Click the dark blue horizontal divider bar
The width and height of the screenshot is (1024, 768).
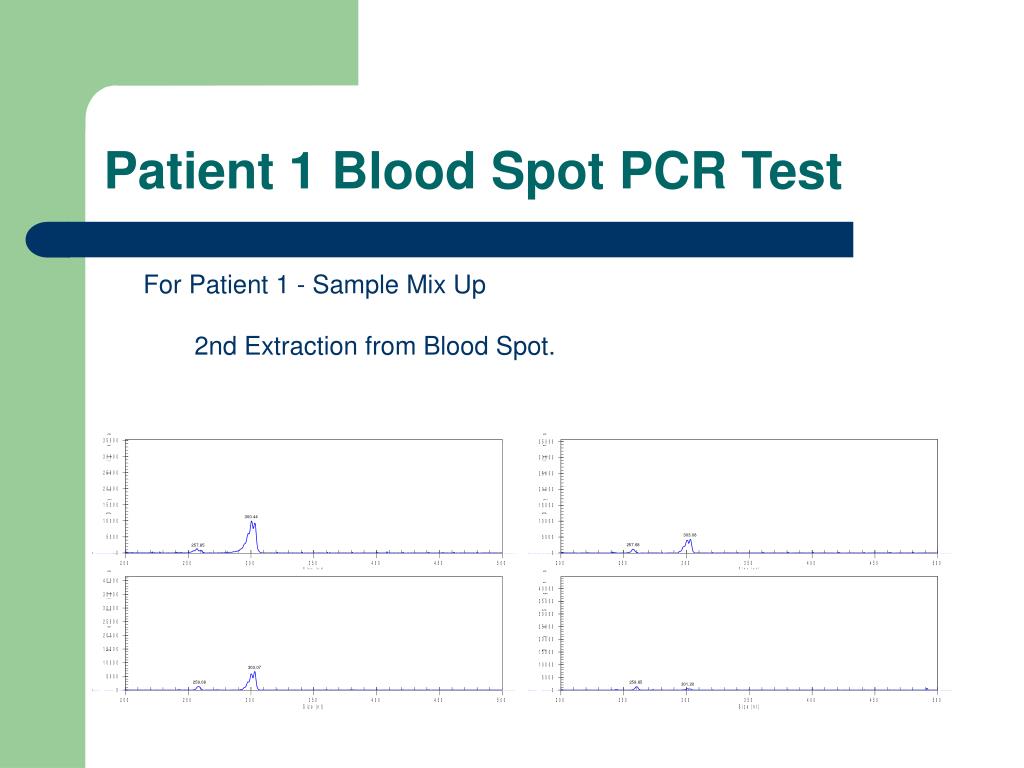[x=440, y=239]
